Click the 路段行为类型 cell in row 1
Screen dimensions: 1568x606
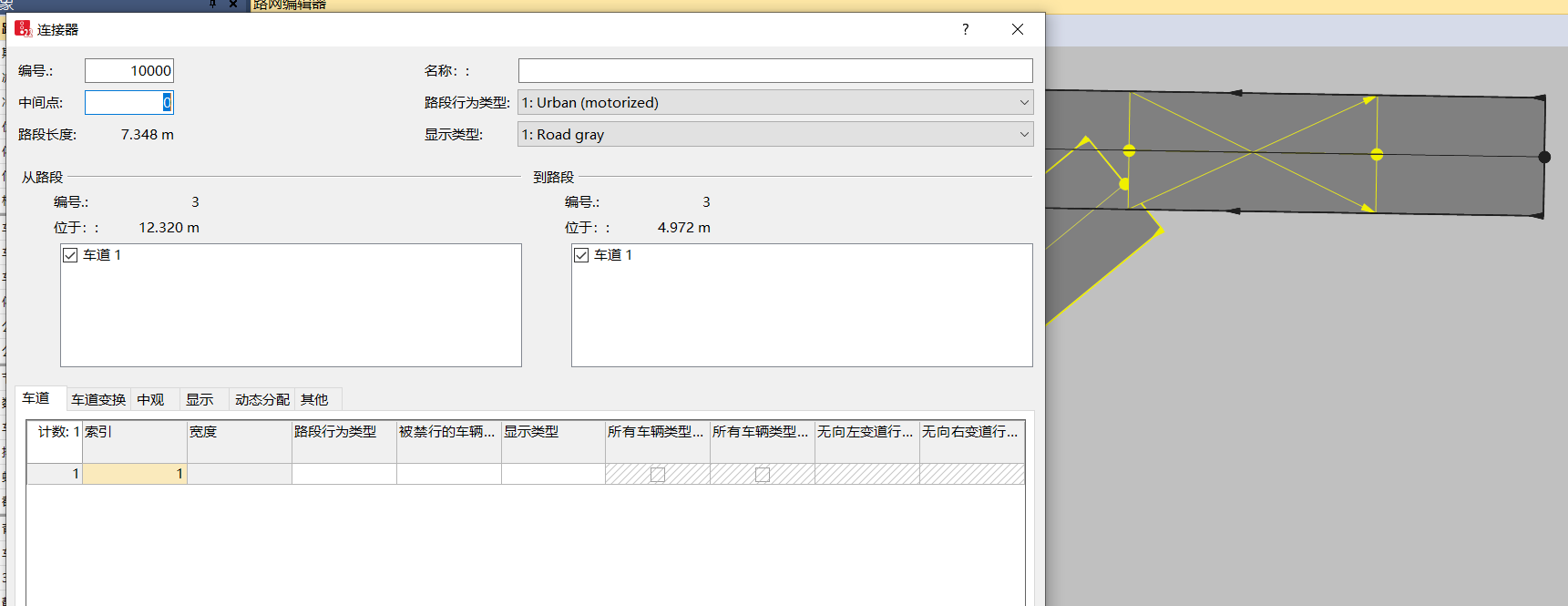(x=344, y=474)
